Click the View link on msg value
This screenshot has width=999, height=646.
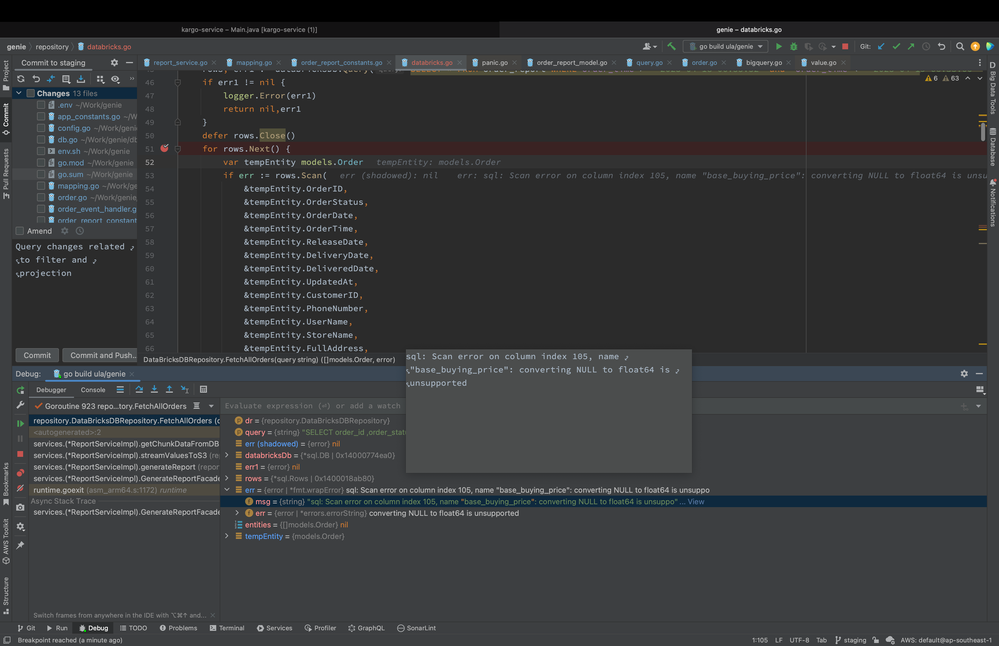tap(696, 502)
